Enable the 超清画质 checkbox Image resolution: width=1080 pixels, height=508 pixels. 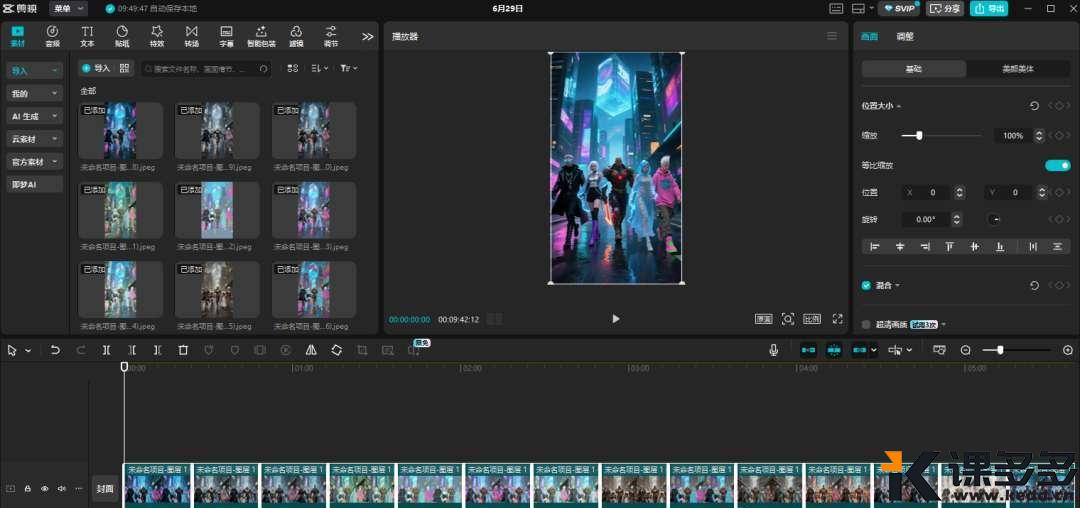click(x=866, y=324)
